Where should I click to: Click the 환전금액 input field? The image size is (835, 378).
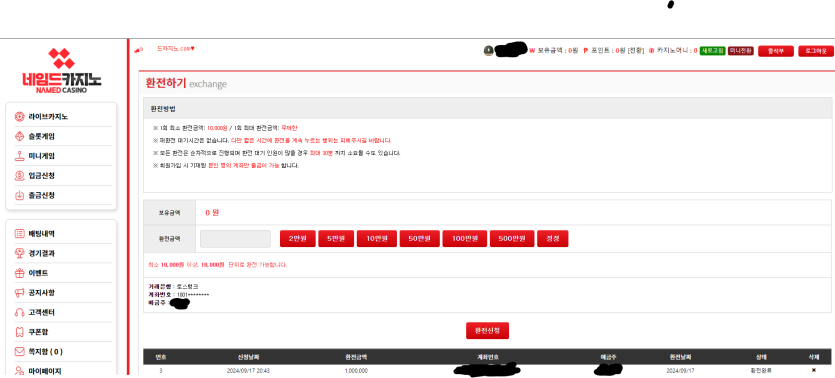(x=235, y=239)
